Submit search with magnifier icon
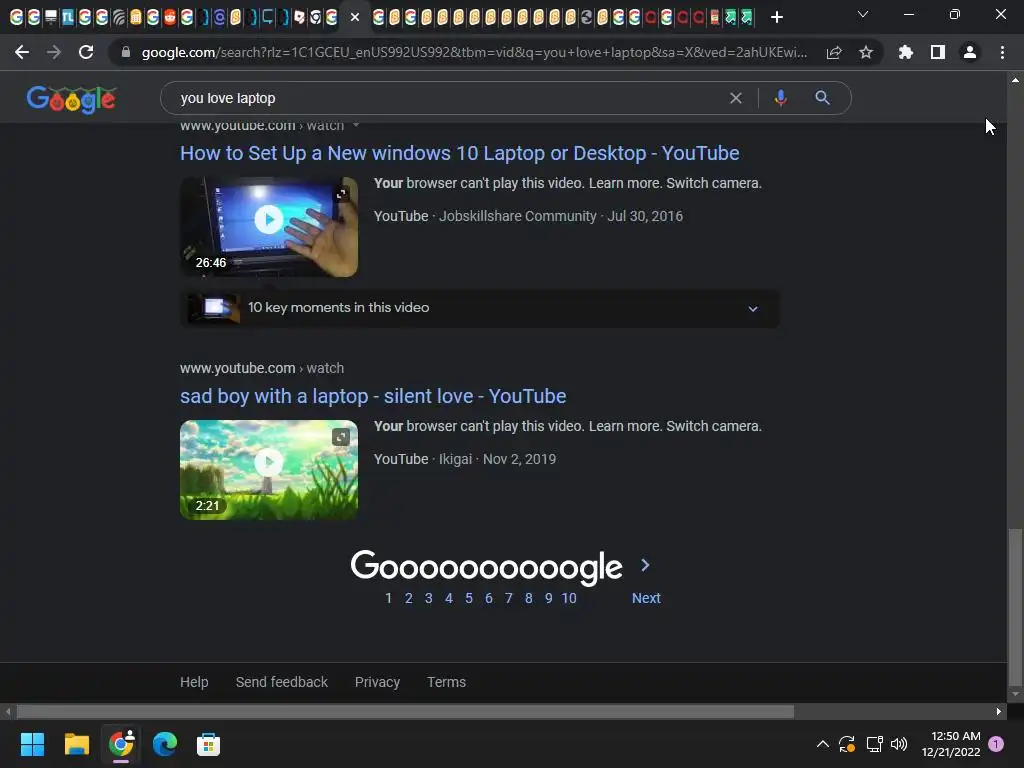This screenshot has height=768, width=1024. (822, 98)
